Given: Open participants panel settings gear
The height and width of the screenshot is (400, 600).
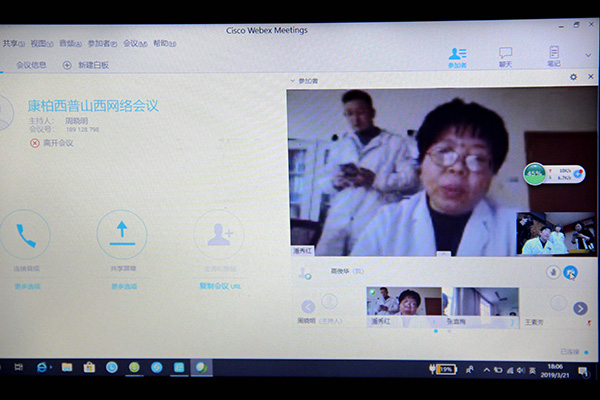Looking at the screenshot, I should (x=573, y=77).
